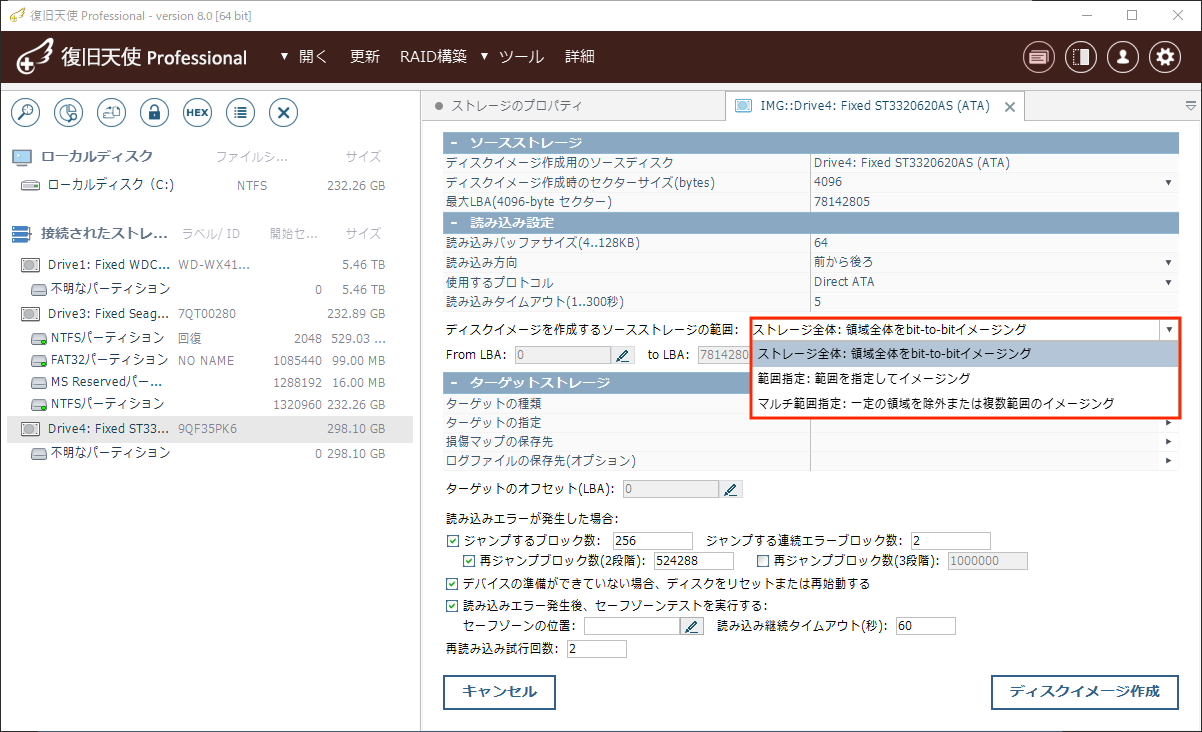The image size is (1202, 732).
Task: Open the セクターサイズ dropdown showing 4096
Action: (1168, 182)
